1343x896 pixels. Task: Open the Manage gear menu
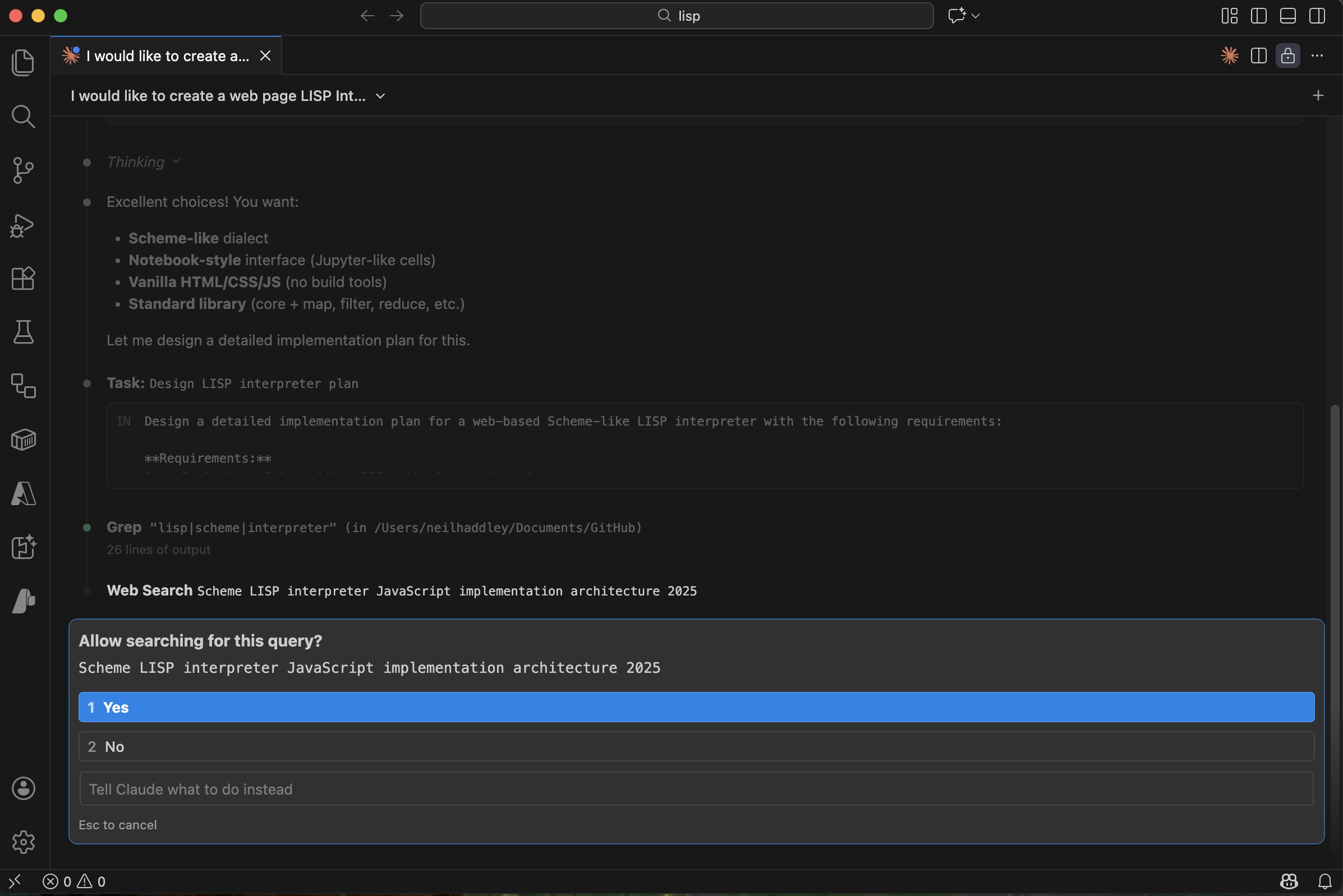tap(24, 842)
